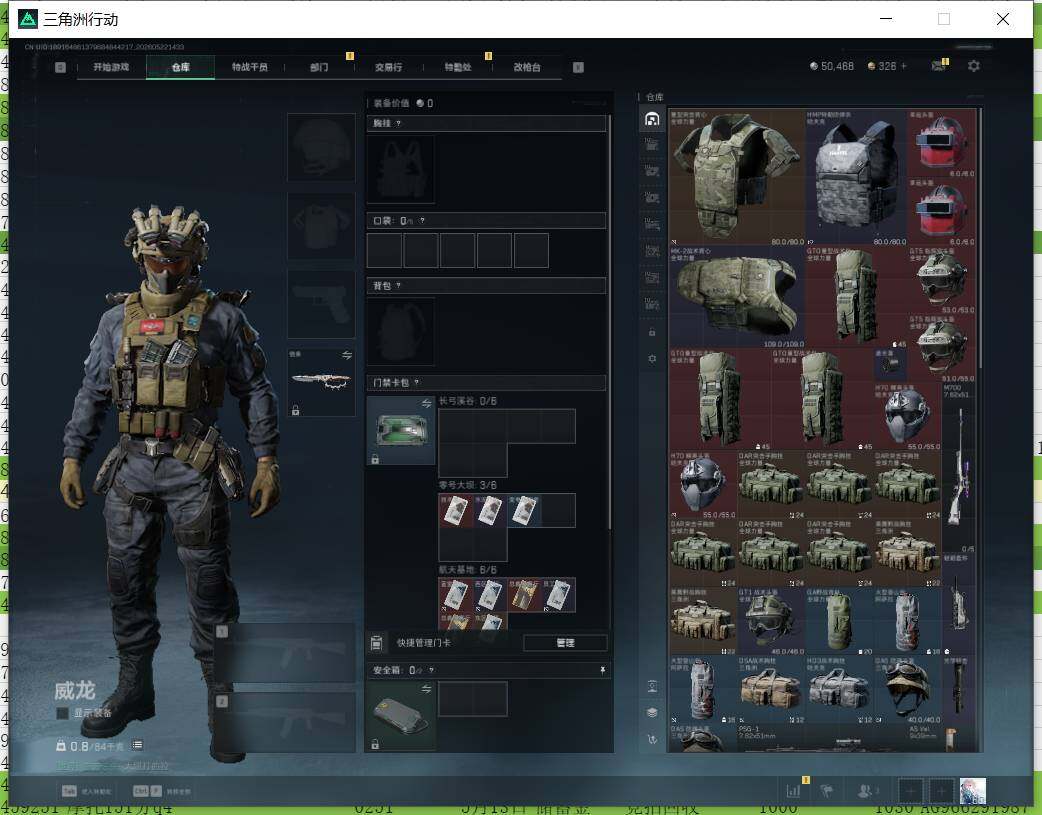Pin the 安全箱 section with pin icon
The width and height of the screenshot is (1042, 815).
602,670
